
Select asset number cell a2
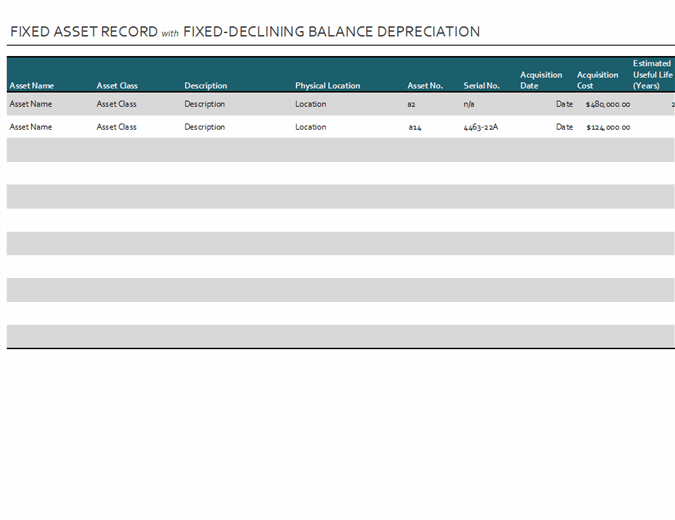[x=411, y=104]
